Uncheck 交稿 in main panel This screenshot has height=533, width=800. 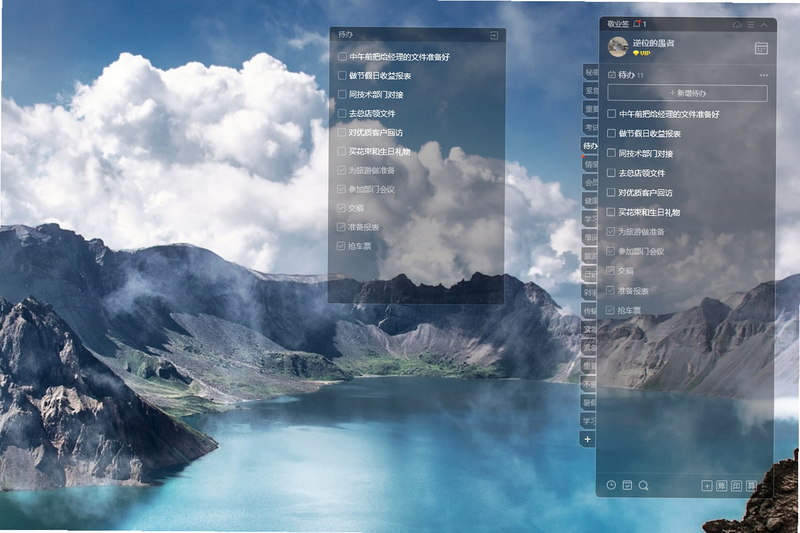[610, 271]
